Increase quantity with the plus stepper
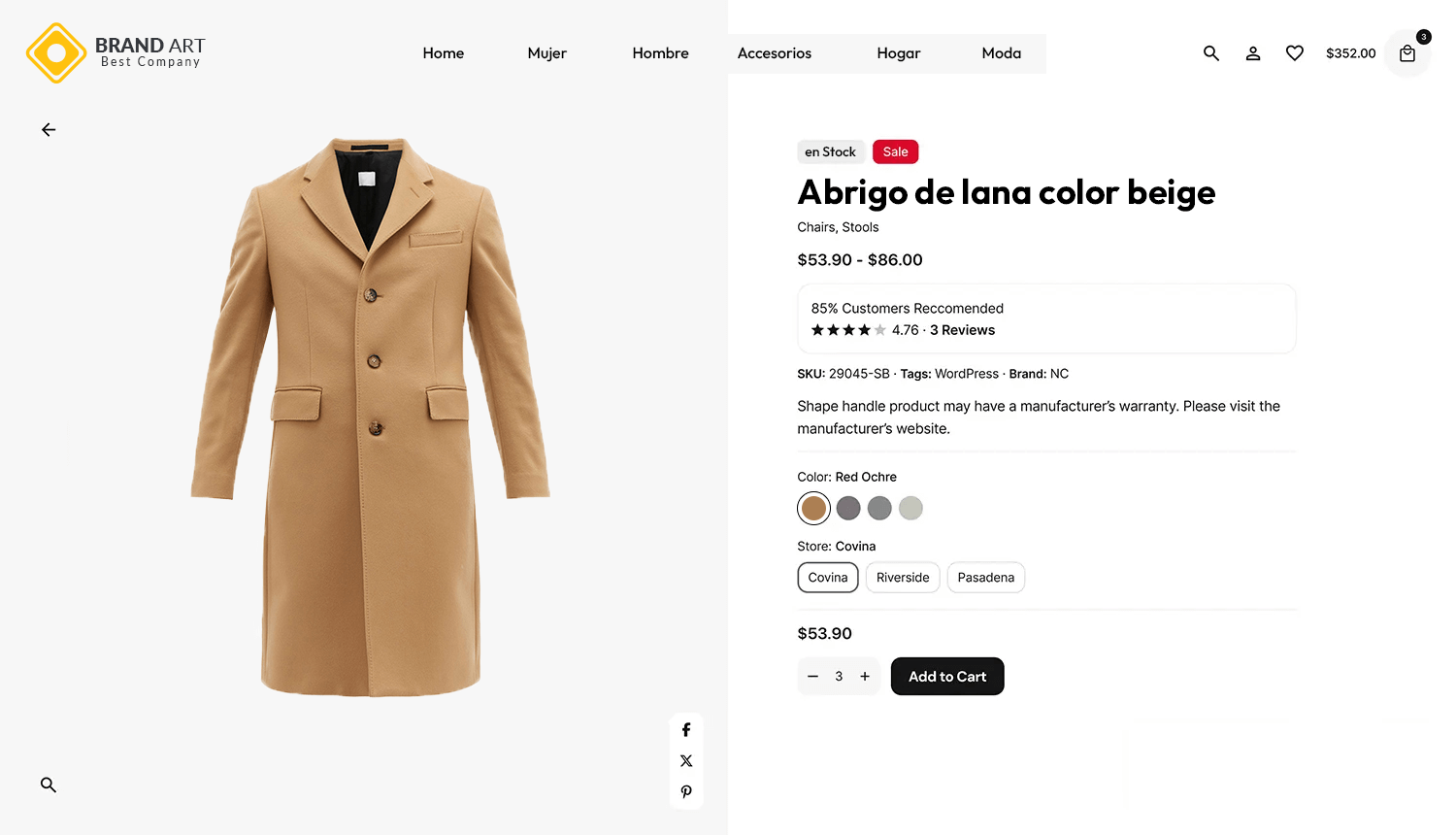 coord(865,676)
